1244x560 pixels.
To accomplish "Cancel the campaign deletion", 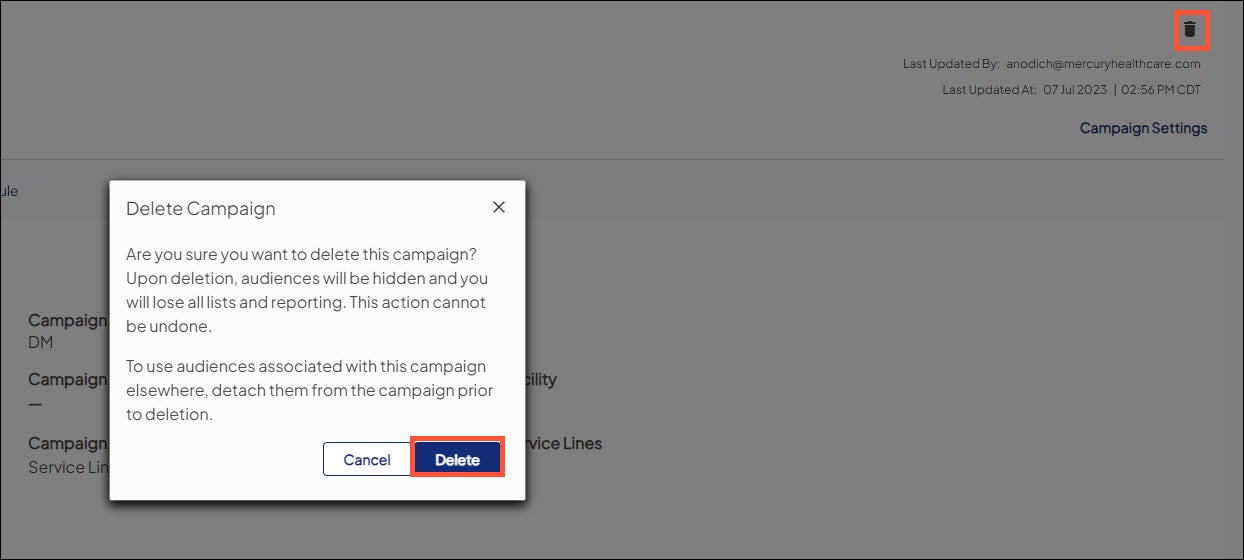I will [367, 459].
